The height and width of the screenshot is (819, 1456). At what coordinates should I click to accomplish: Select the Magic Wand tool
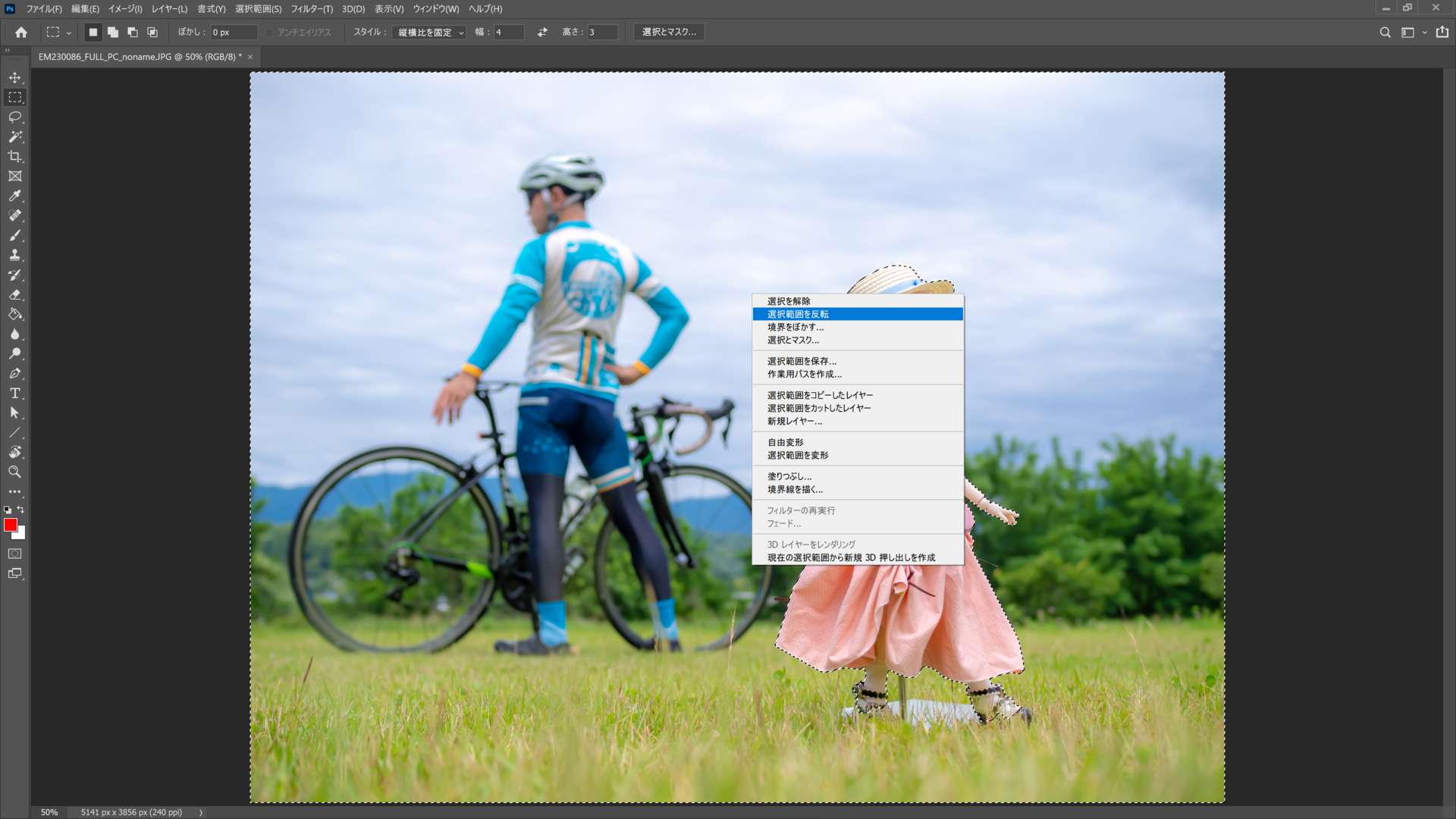(14, 137)
